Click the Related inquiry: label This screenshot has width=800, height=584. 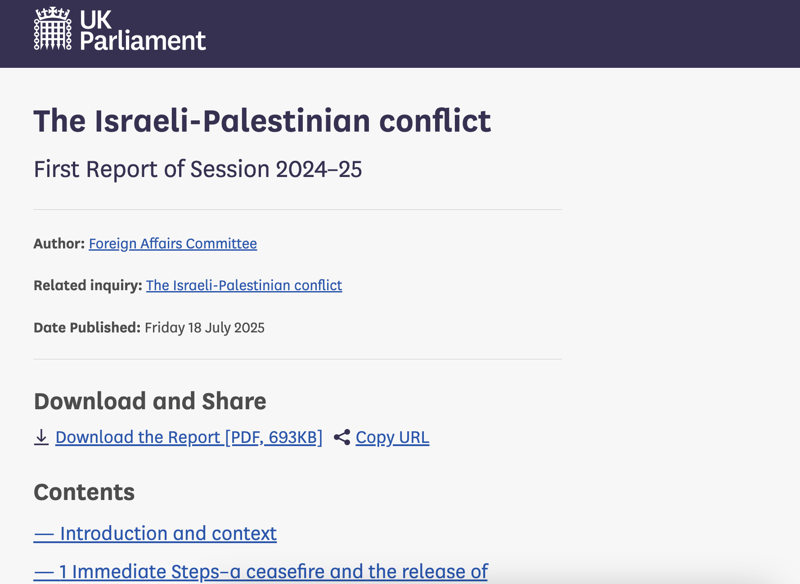pyautogui.click(x=88, y=285)
